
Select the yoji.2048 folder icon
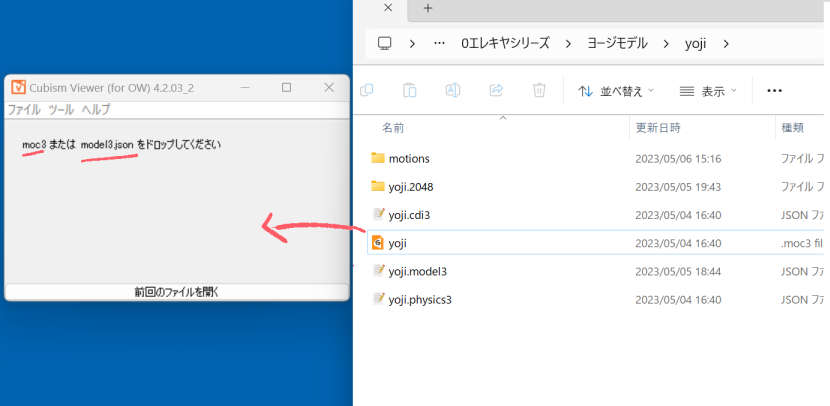(377, 186)
